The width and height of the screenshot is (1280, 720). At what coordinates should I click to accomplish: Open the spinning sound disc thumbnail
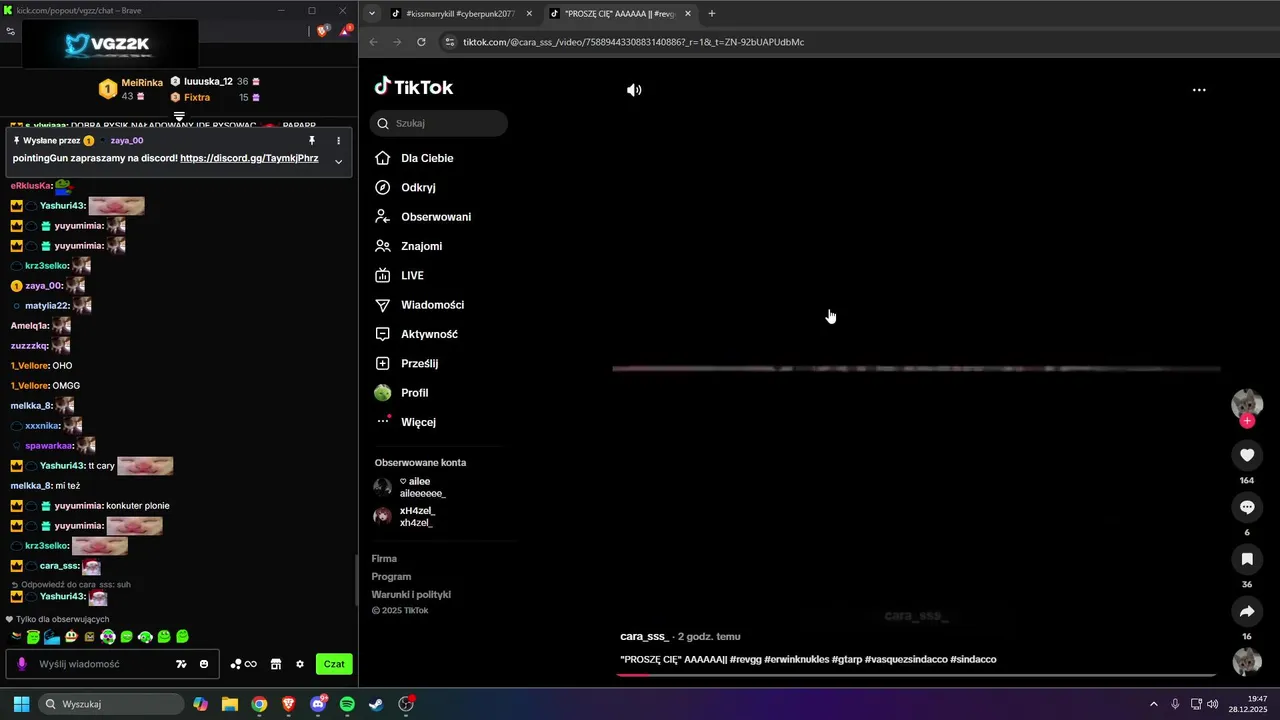pyautogui.click(x=1247, y=662)
